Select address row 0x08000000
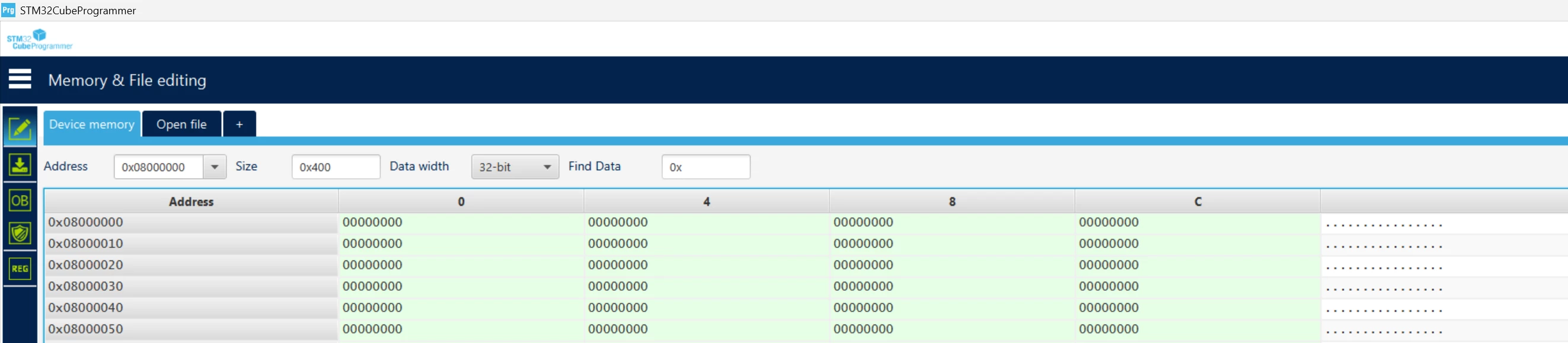Viewport: 1568px width, 343px height. pos(191,223)
